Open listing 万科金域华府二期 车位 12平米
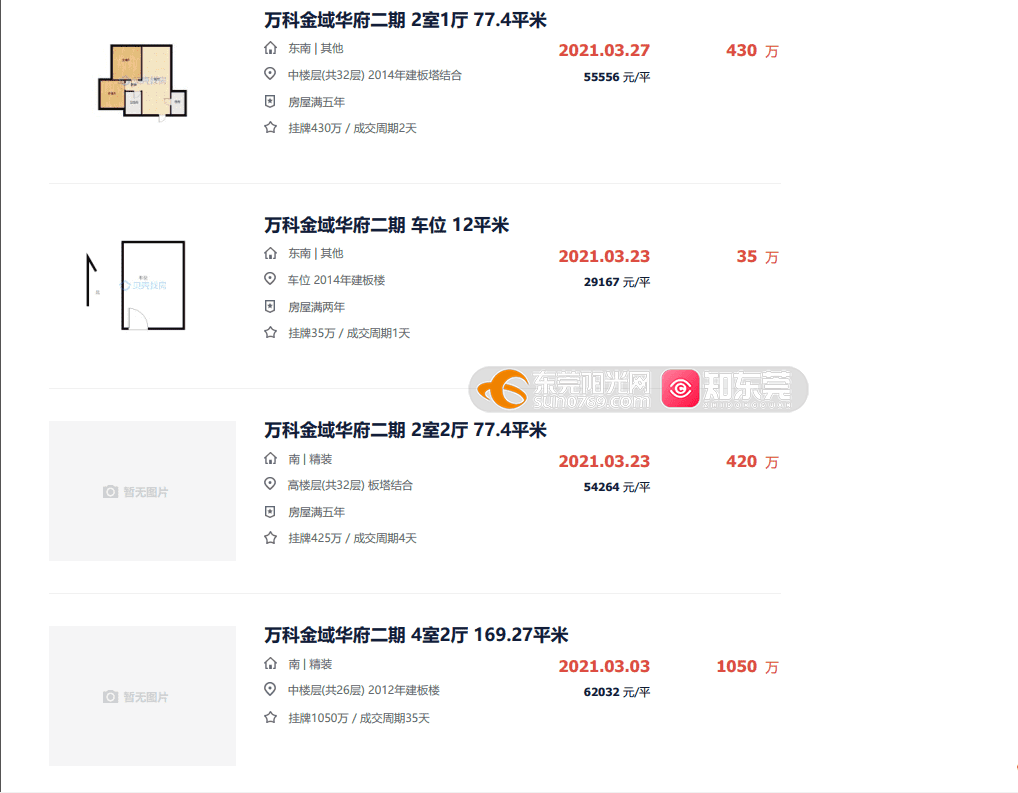The height and width of the screenshot is (793, 1018). tap(386, 225)
